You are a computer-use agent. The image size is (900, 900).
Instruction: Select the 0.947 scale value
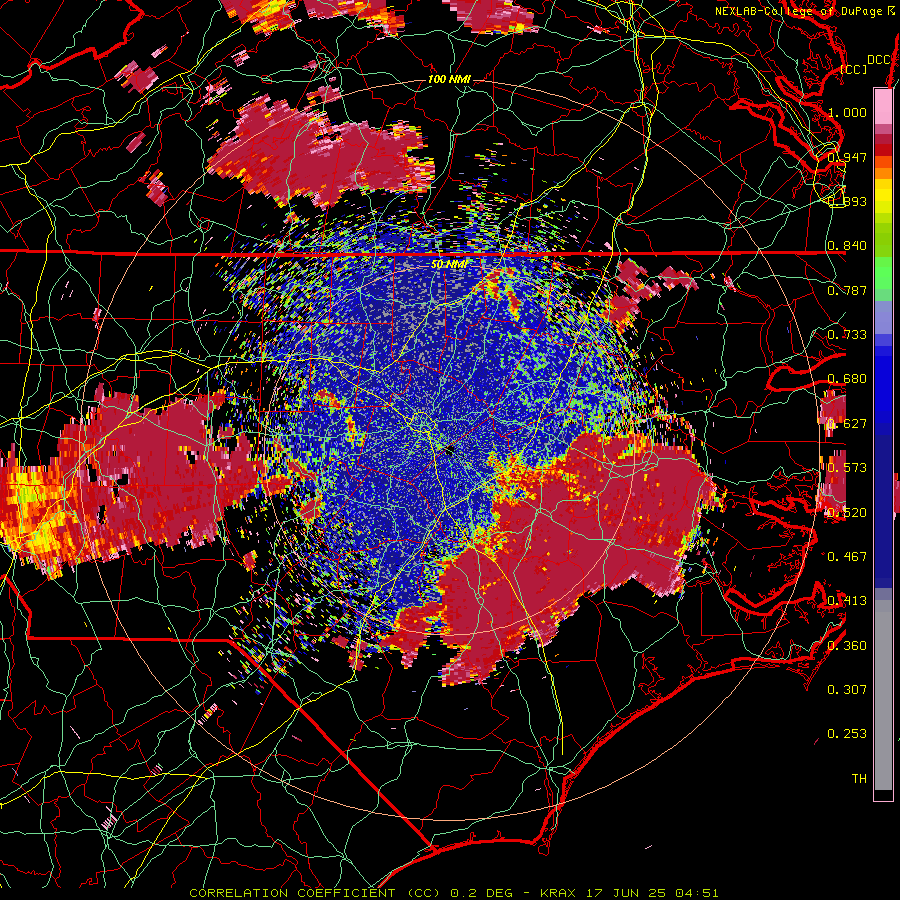click(847, 157)
